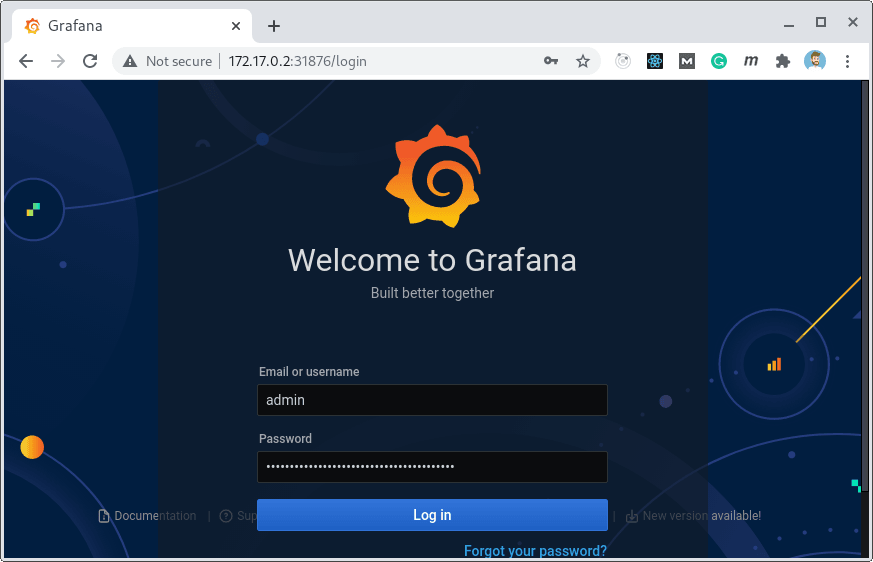Focus the Email or username field
The height and width of the screenshot is (562, 873).
tap(432, 400)
